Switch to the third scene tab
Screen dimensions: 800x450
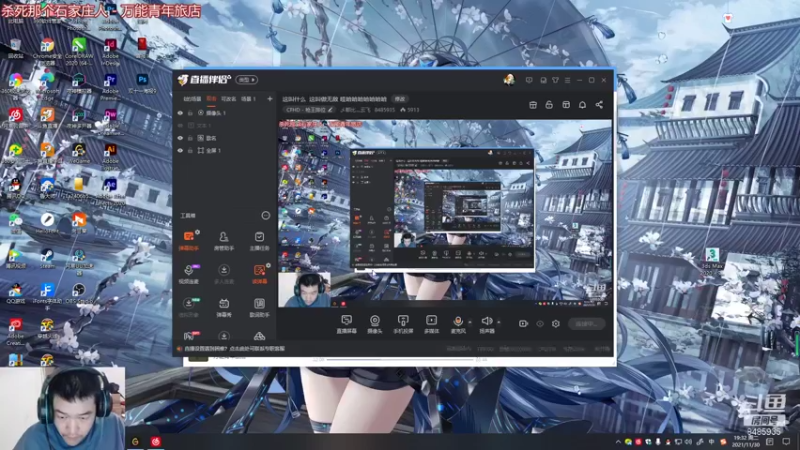[x=229, y=98]
